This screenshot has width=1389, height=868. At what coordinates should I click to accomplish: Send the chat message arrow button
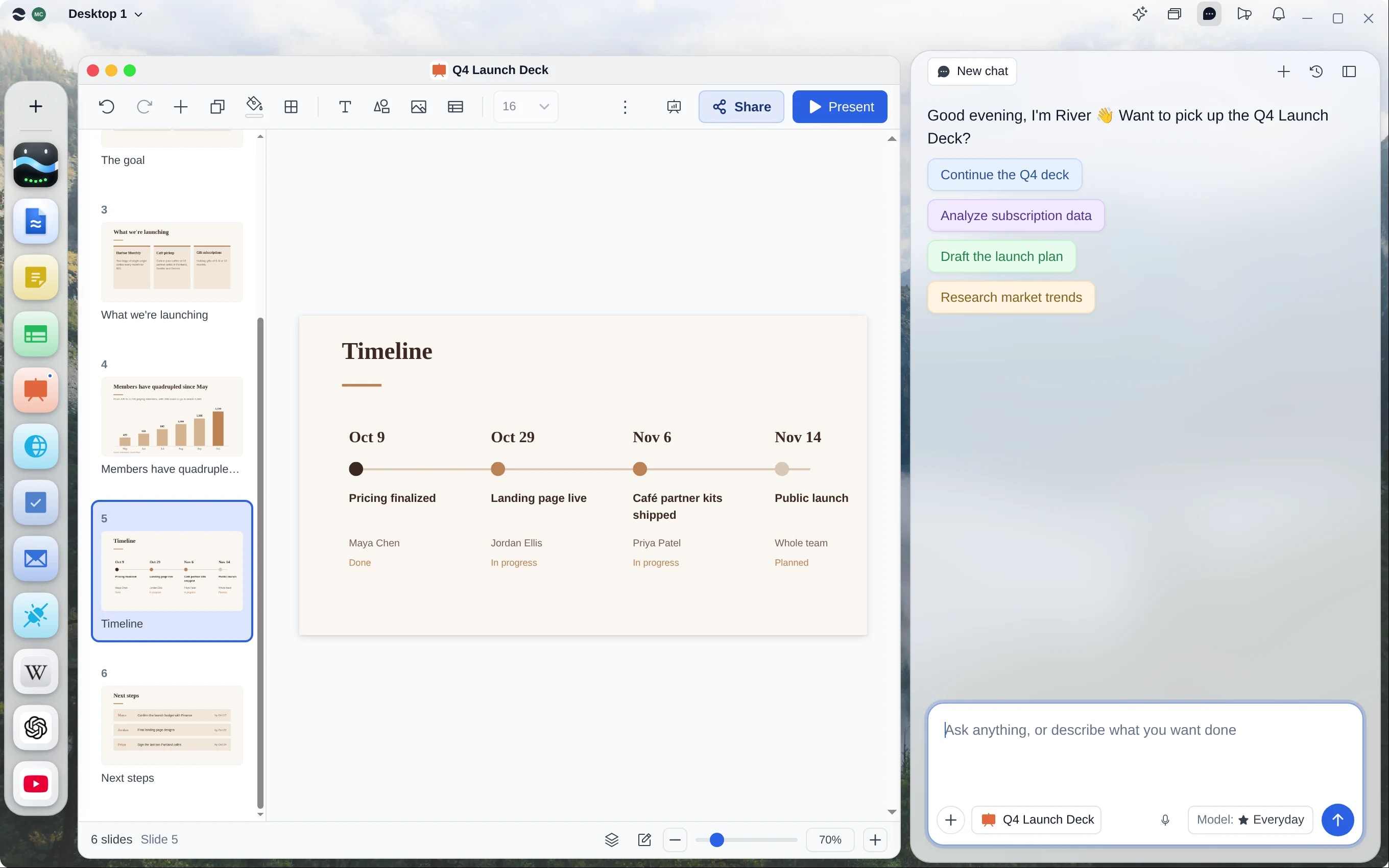coord(1337,820)
